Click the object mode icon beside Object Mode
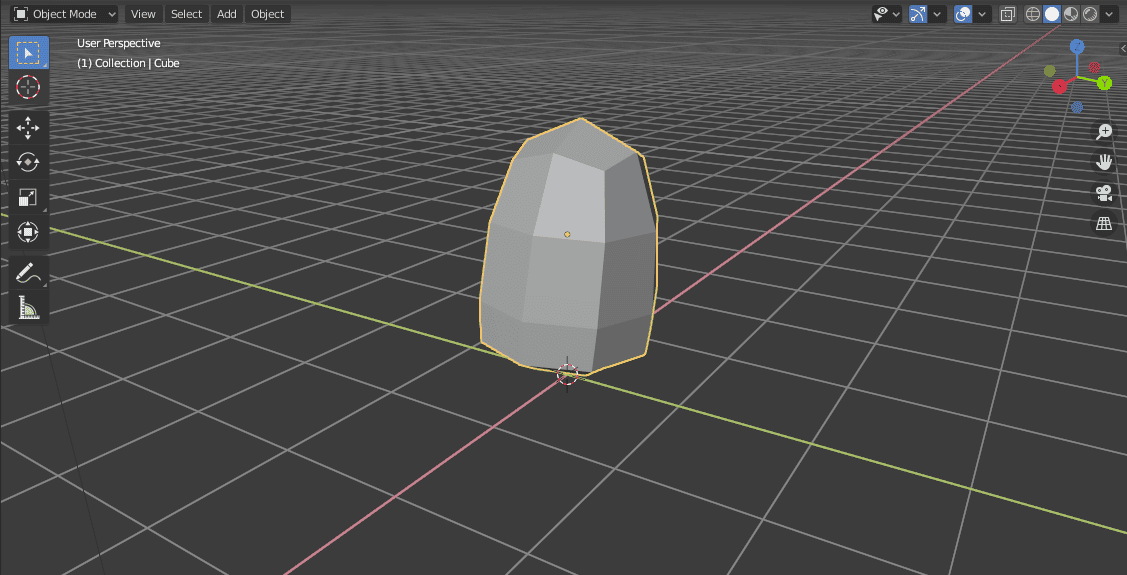This screenshot has height=575, width=1127. click(x=21, y=14)
